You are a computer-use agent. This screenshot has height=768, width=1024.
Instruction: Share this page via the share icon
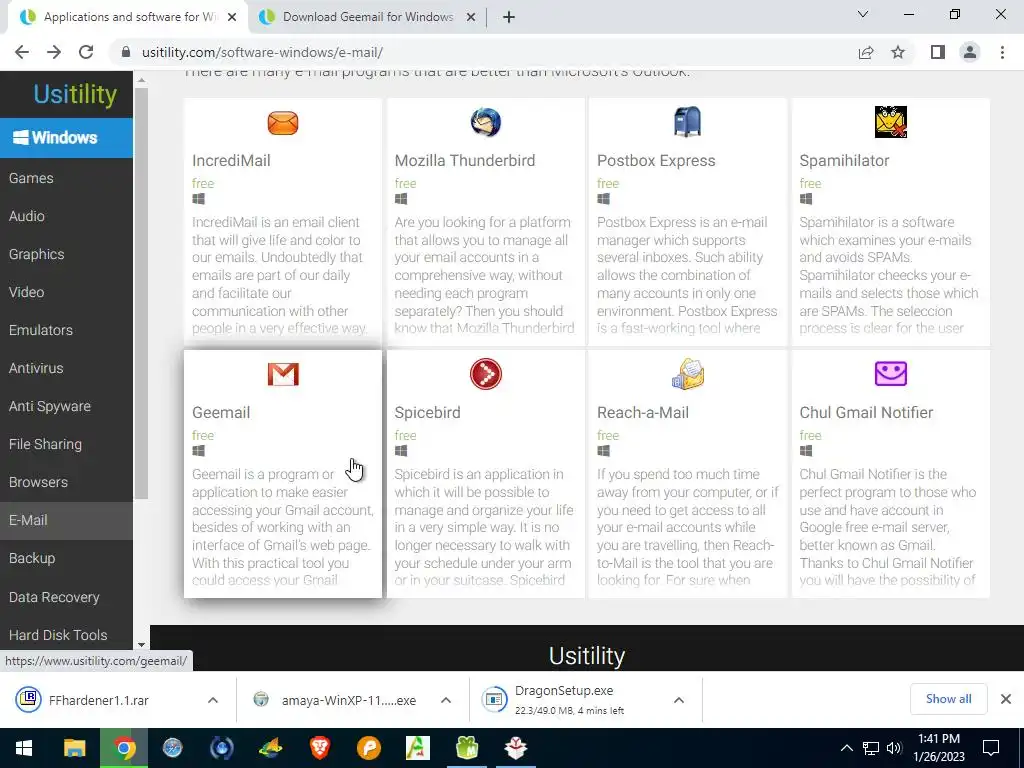tap(866, 52)
